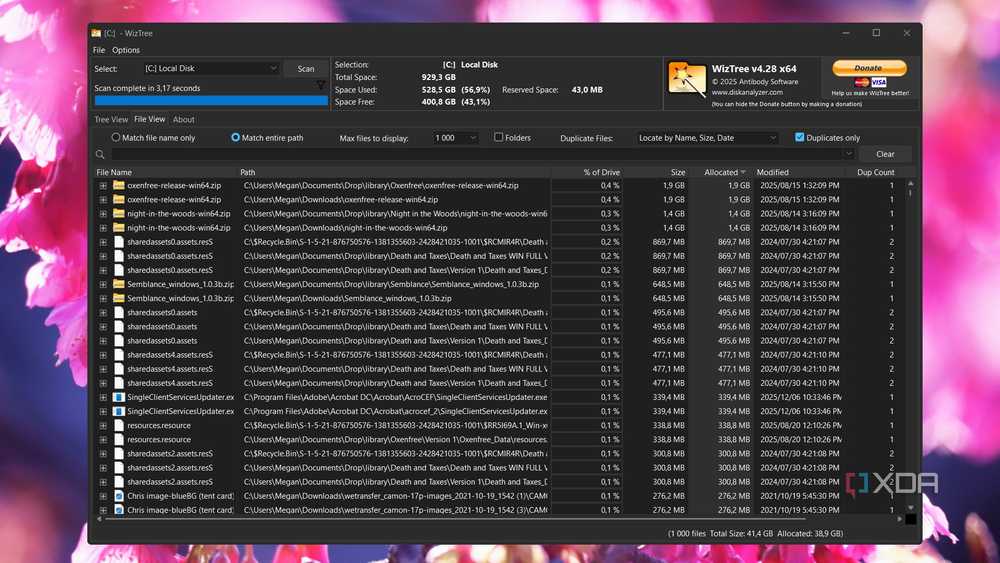Click the Donate button
The height and width of the screenshot is (563, 1000).
coord(869,68)
